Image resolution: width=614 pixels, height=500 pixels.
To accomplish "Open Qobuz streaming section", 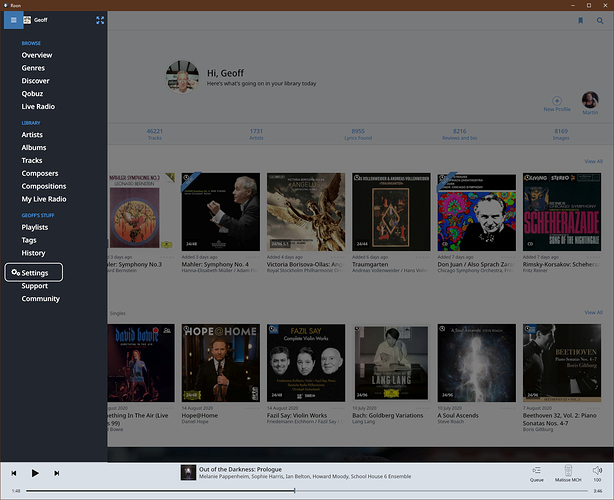I will (x=32, y=94).
